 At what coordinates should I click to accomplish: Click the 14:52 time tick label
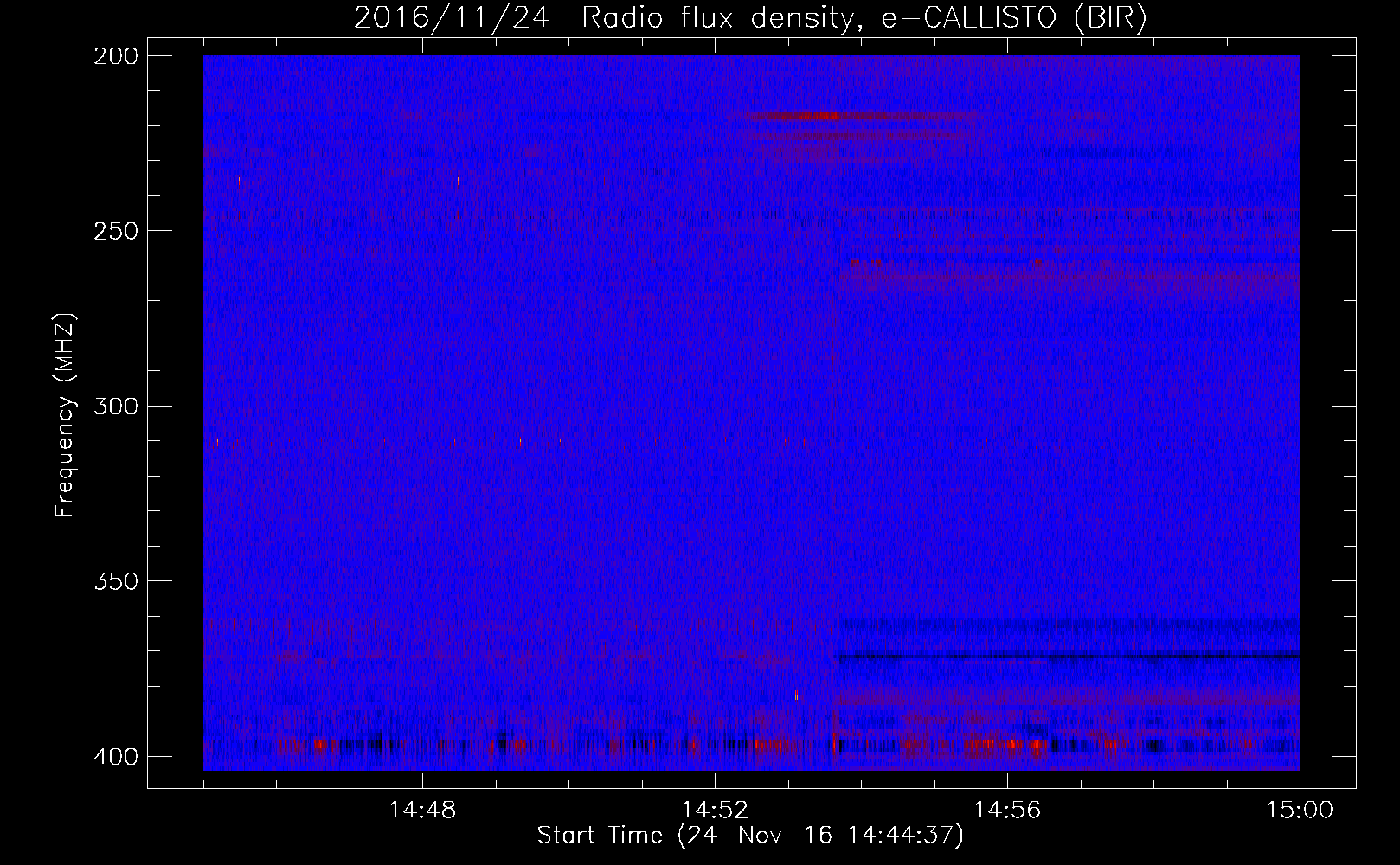coord(715,811)
